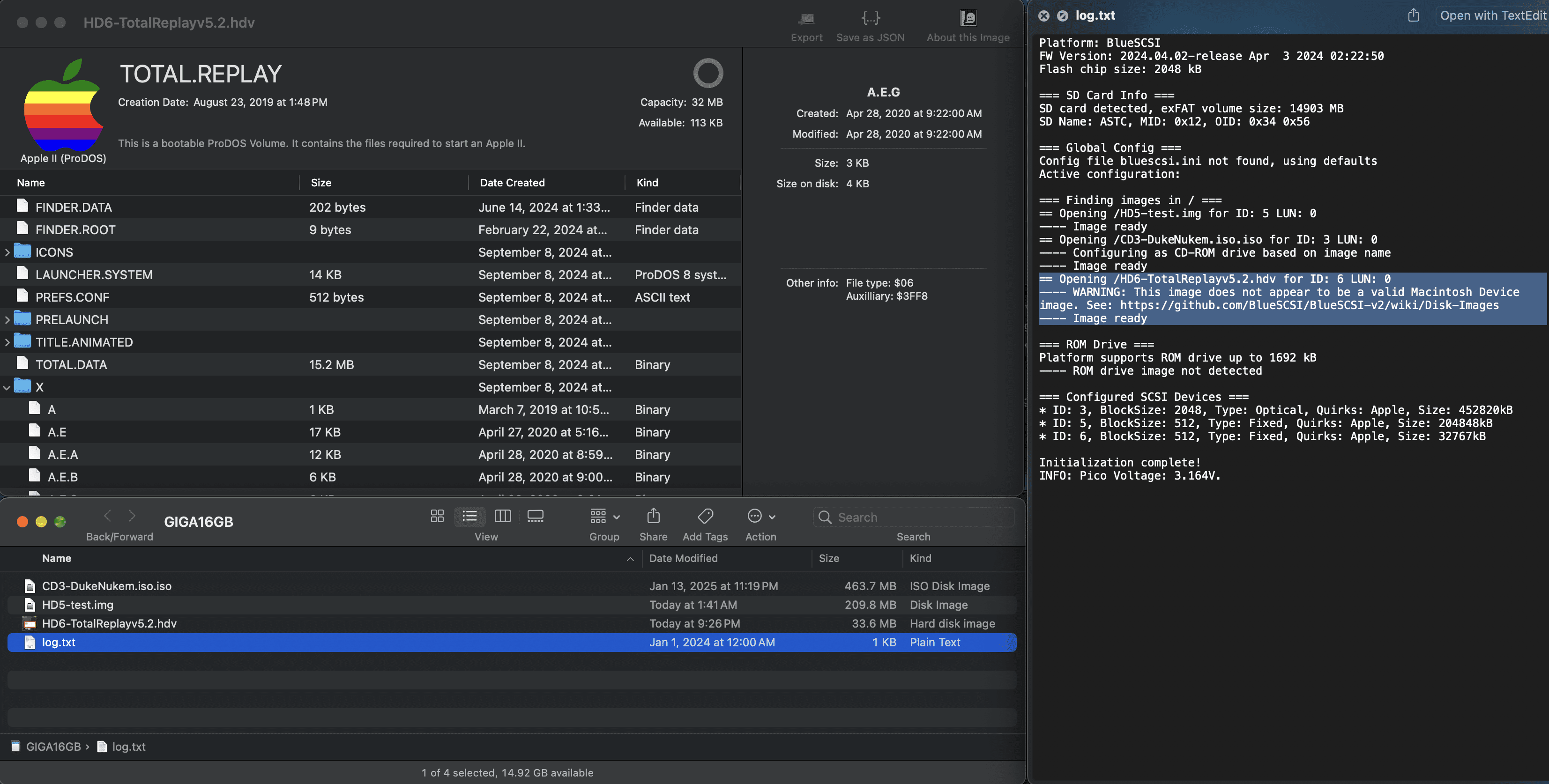This screenshot has height=784, width=1549.
Task: Select the A.E.B file row
Action: 371,477
